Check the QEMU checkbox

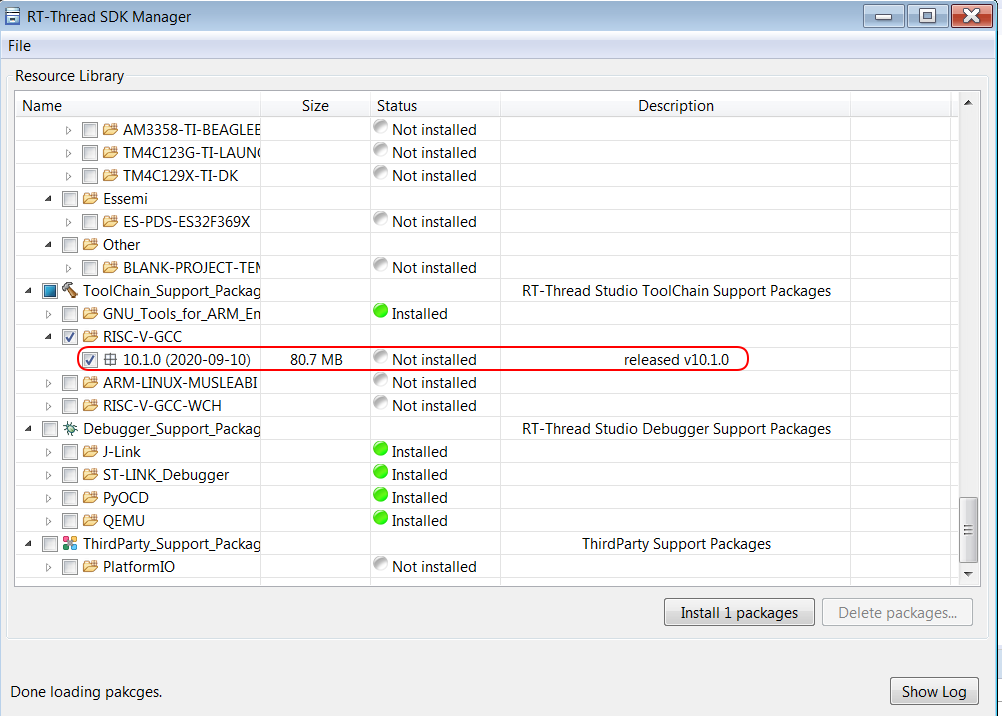(x=70, y=521)
